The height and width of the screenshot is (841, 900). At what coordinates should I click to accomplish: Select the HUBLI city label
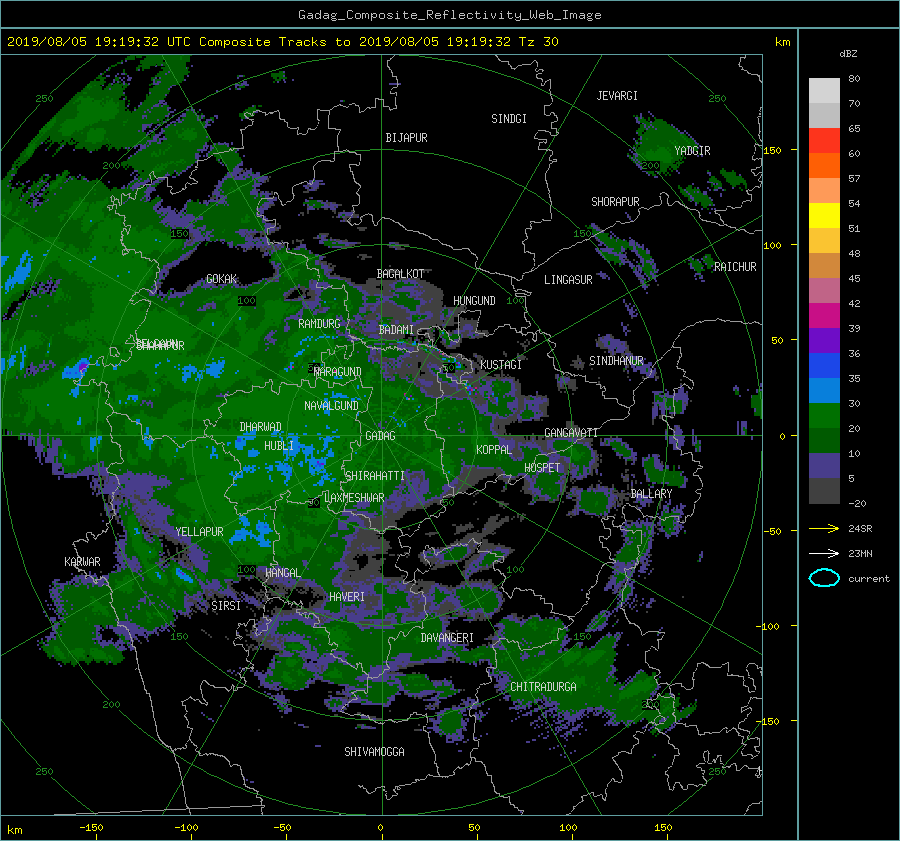click(x=278, y=445)
